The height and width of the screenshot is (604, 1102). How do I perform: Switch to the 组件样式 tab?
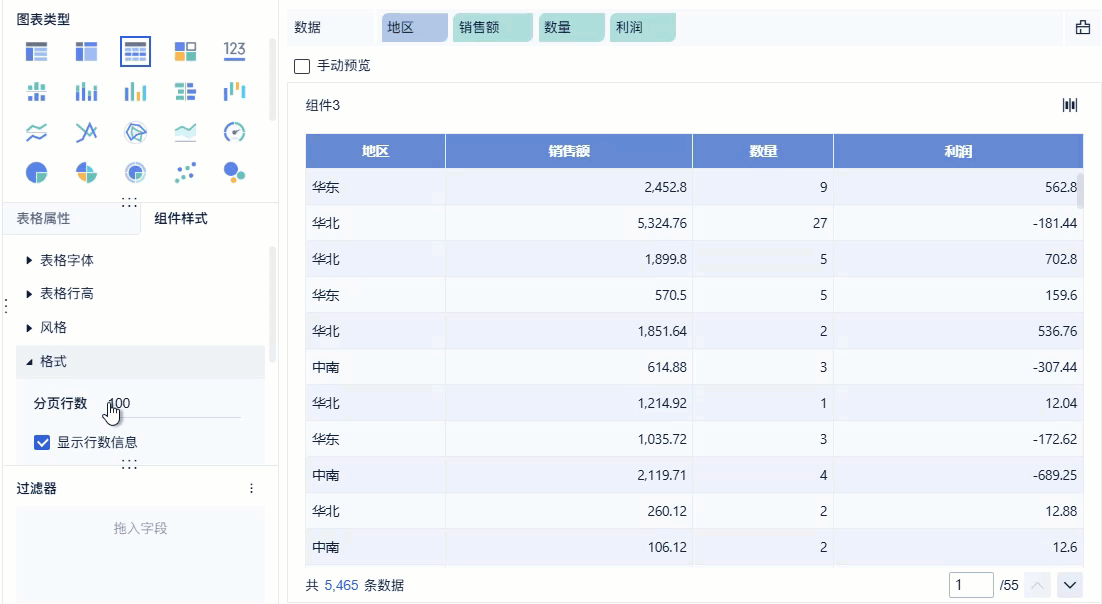(x=181, y=219)
